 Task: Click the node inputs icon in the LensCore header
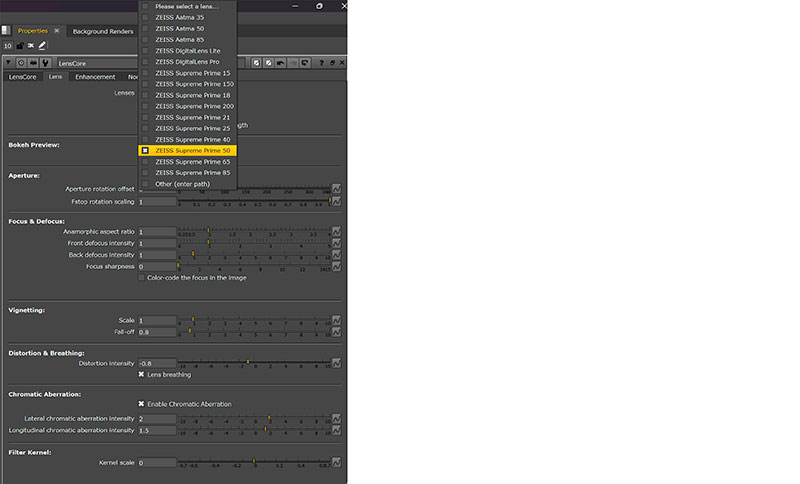click(33, 63)
